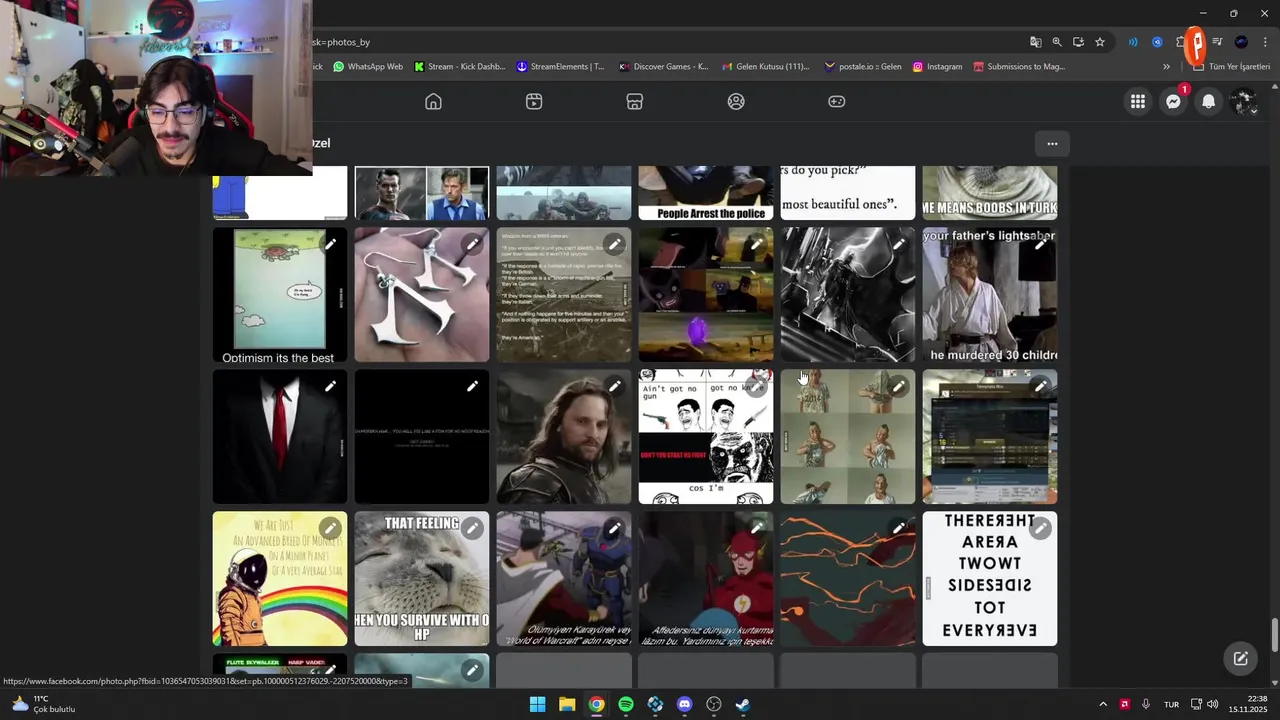Open the Optimism its the best photo

point(280,295)
